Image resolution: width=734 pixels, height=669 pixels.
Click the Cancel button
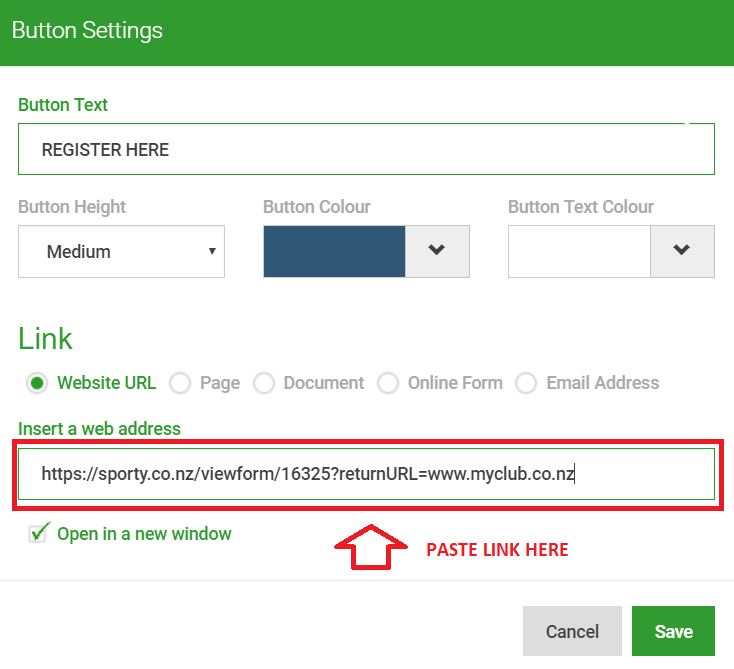572,631
